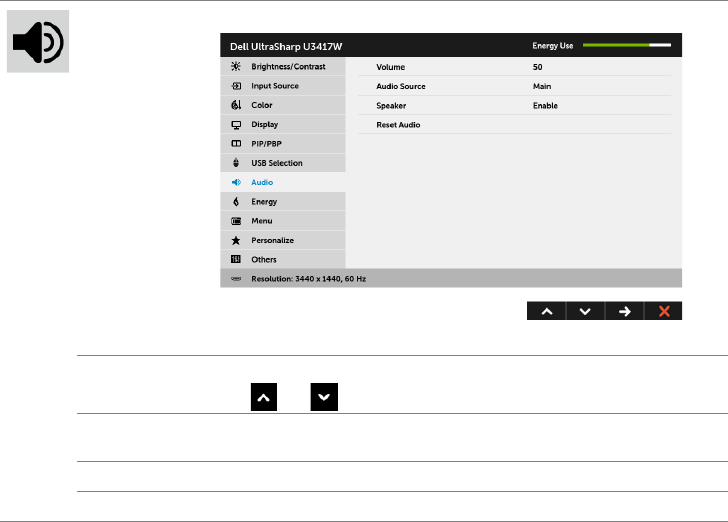The image size is (728, 522).
Task: Click the PIP/PBP icon
Action: pos(236,144)
